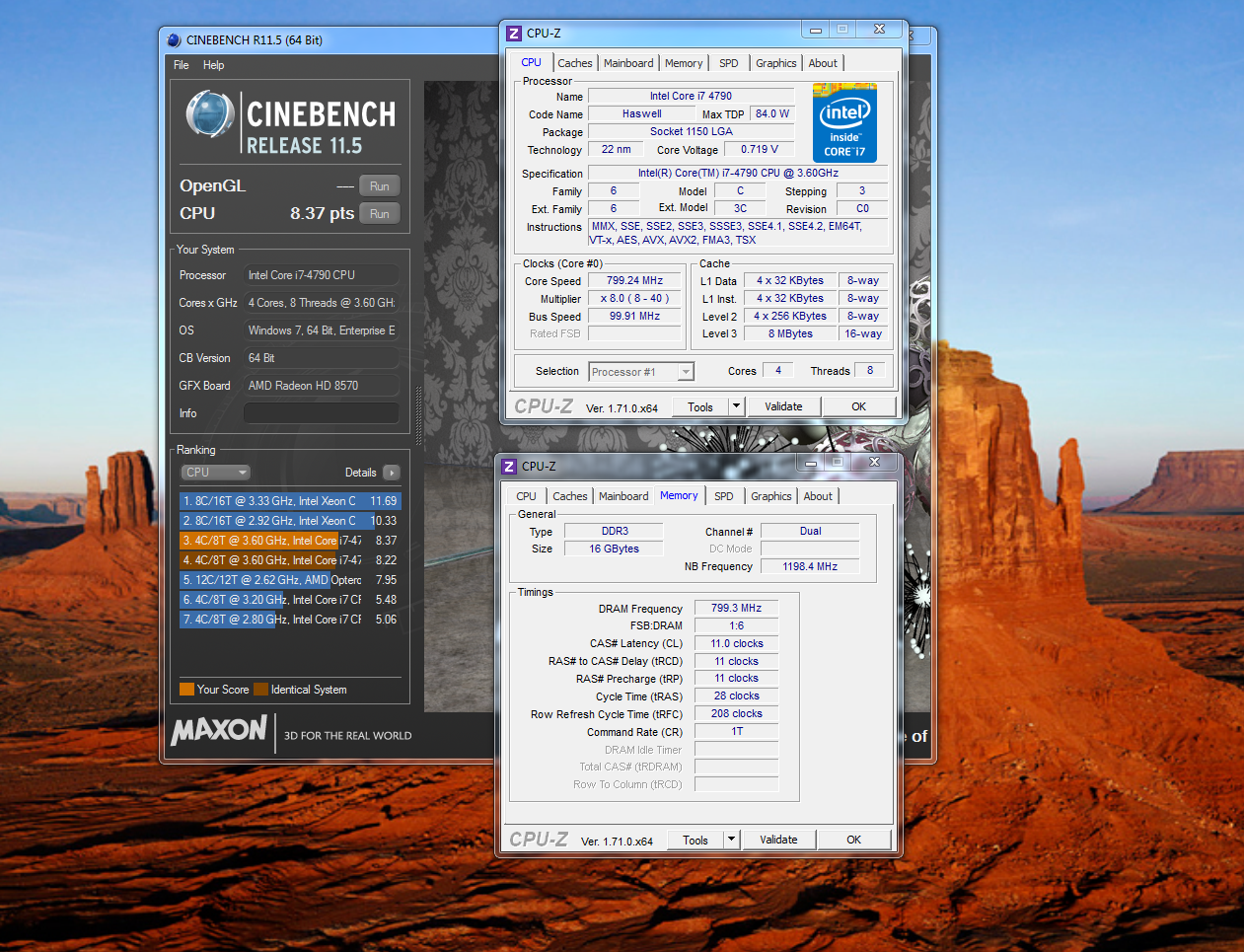Screen dimensions: 1244x952
Task: Switch to Graphics tab in upper CPU-Z window
Action: coord(776,63)
